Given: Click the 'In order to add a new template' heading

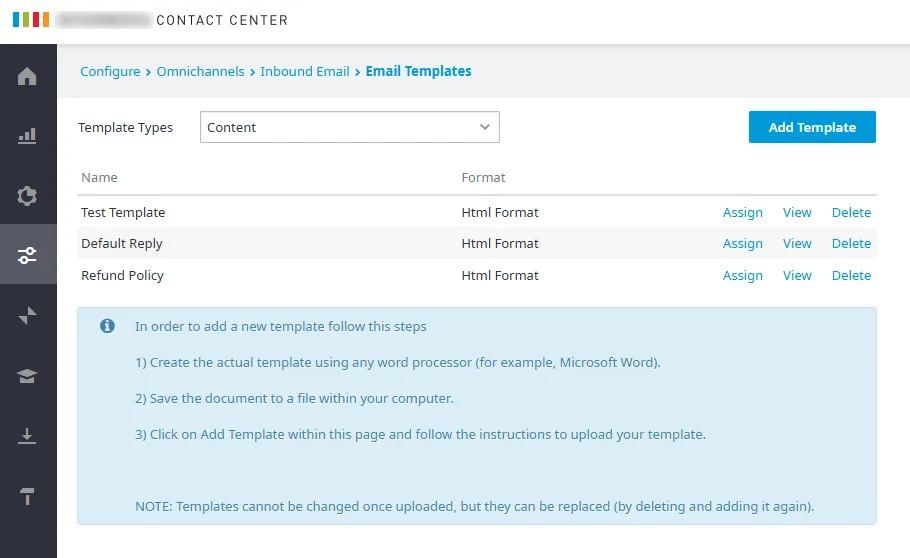Looking at the screenshot, I should click(280, 326).
